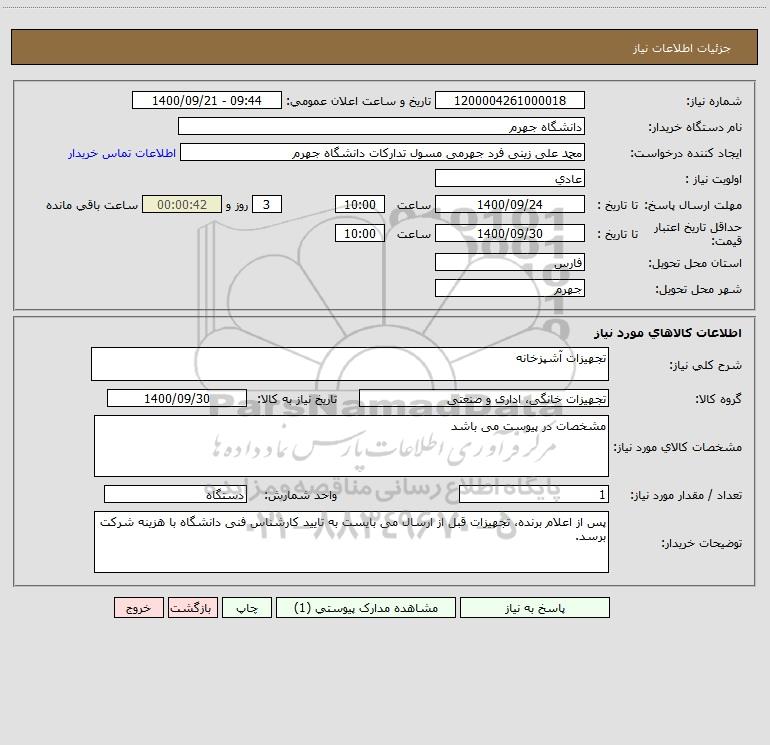Image resolution: width=770 pixels, height=745 pixels.
Task: Click the 'ایجاد کننده درخواست:' label
Action: point(686,154)
